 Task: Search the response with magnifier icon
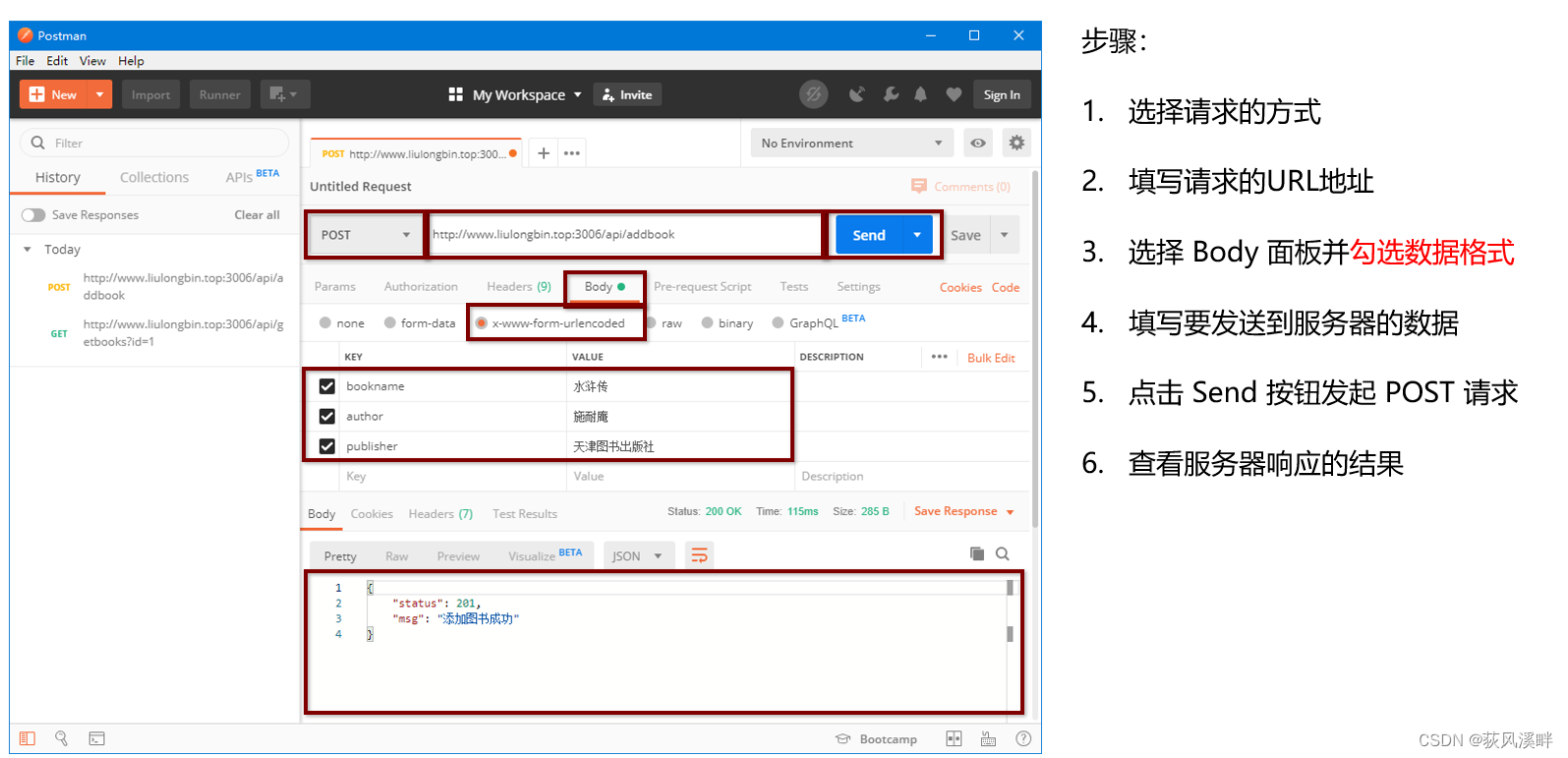click(1003, 554)
